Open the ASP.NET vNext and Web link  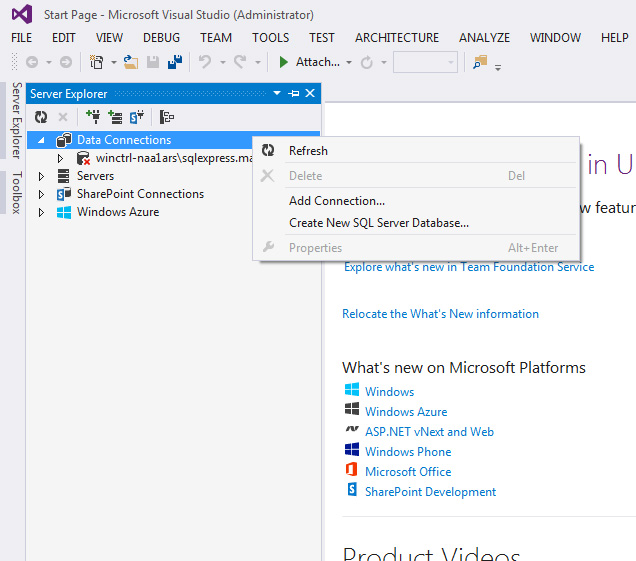[x=429, y=432]
